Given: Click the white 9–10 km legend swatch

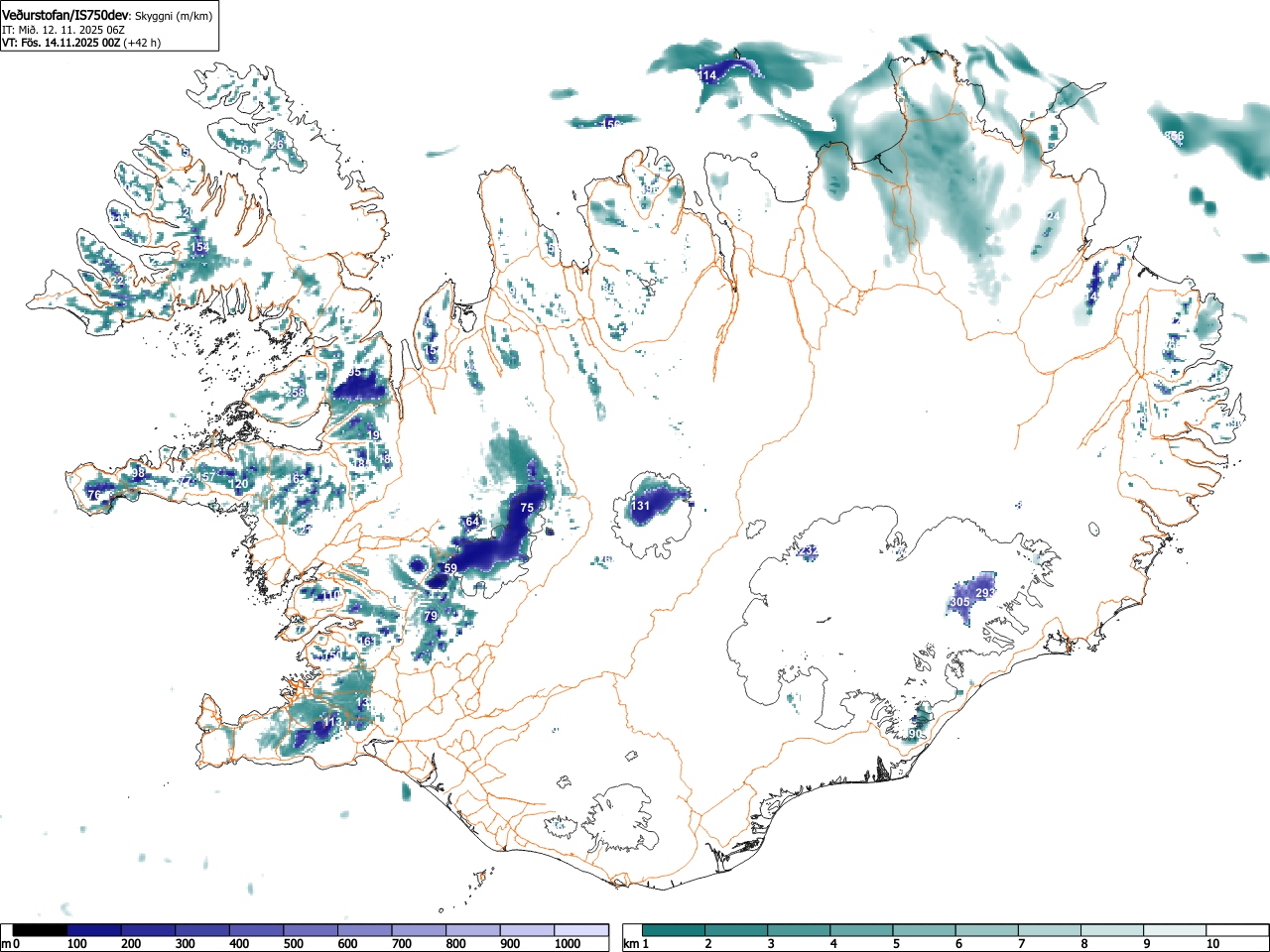Looking at the screenshot, I should [1176, 930].
